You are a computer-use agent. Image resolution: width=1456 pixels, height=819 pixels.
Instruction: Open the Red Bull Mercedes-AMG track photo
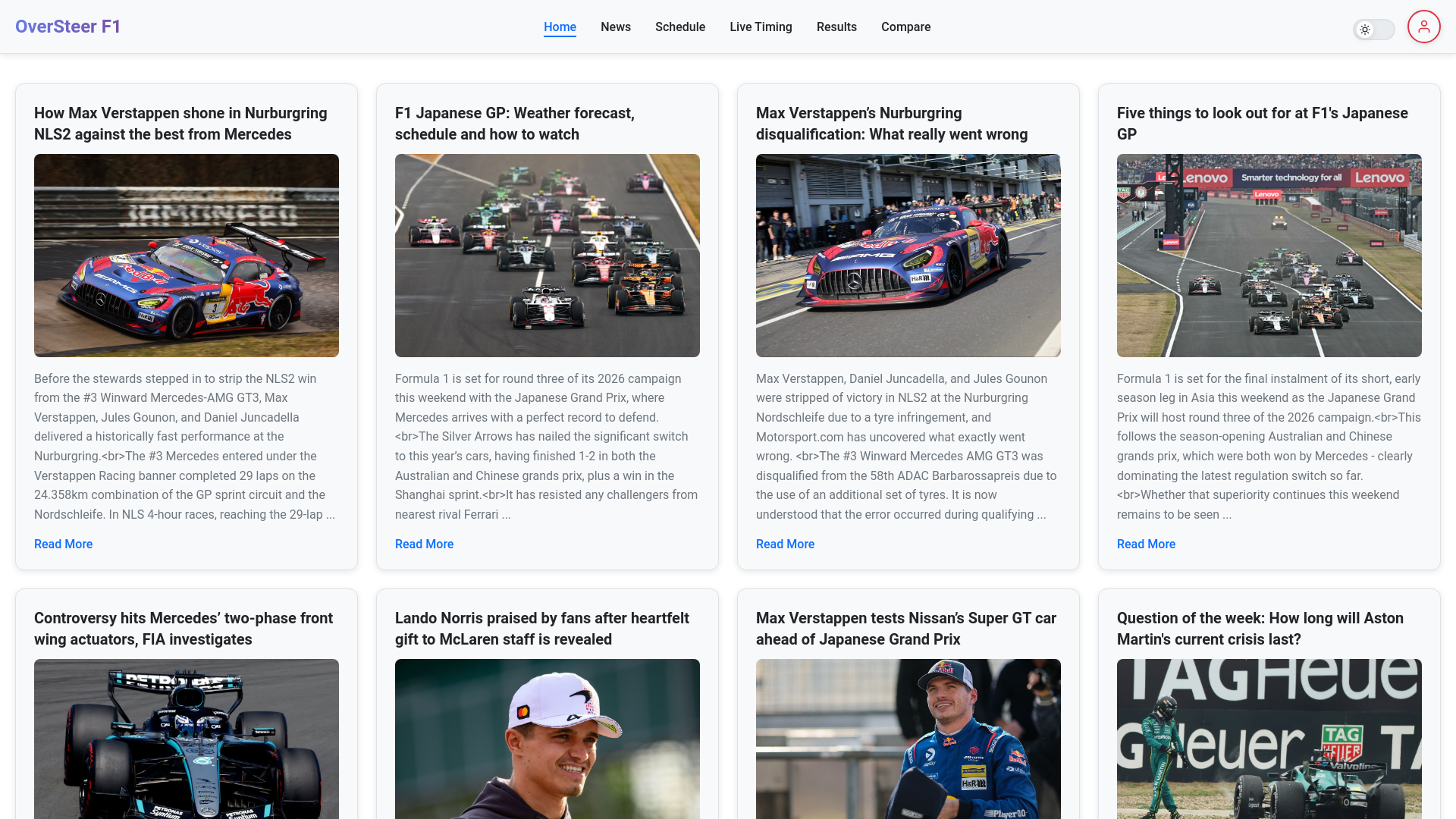[187, 256]
